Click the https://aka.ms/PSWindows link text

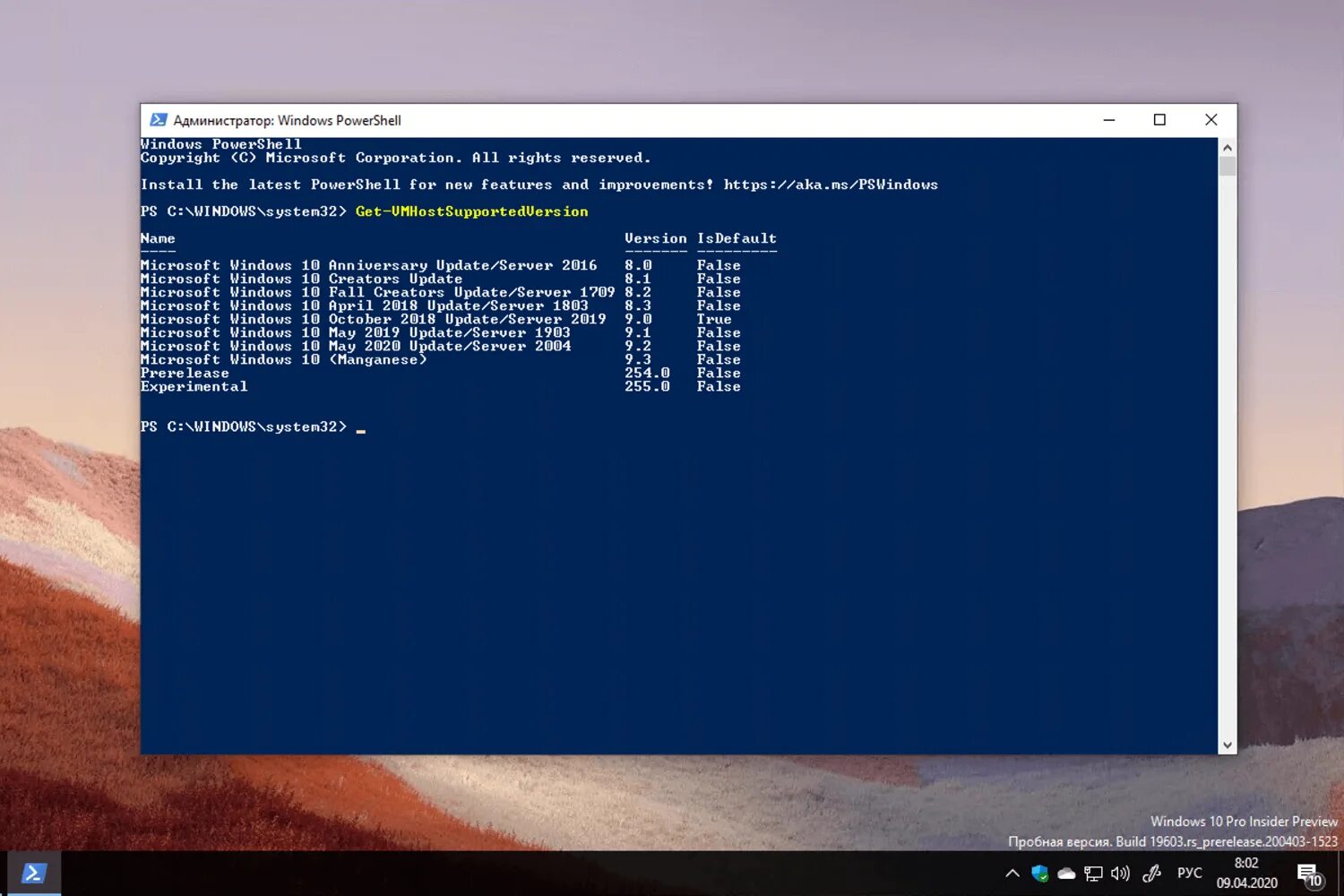pos(831,185)
